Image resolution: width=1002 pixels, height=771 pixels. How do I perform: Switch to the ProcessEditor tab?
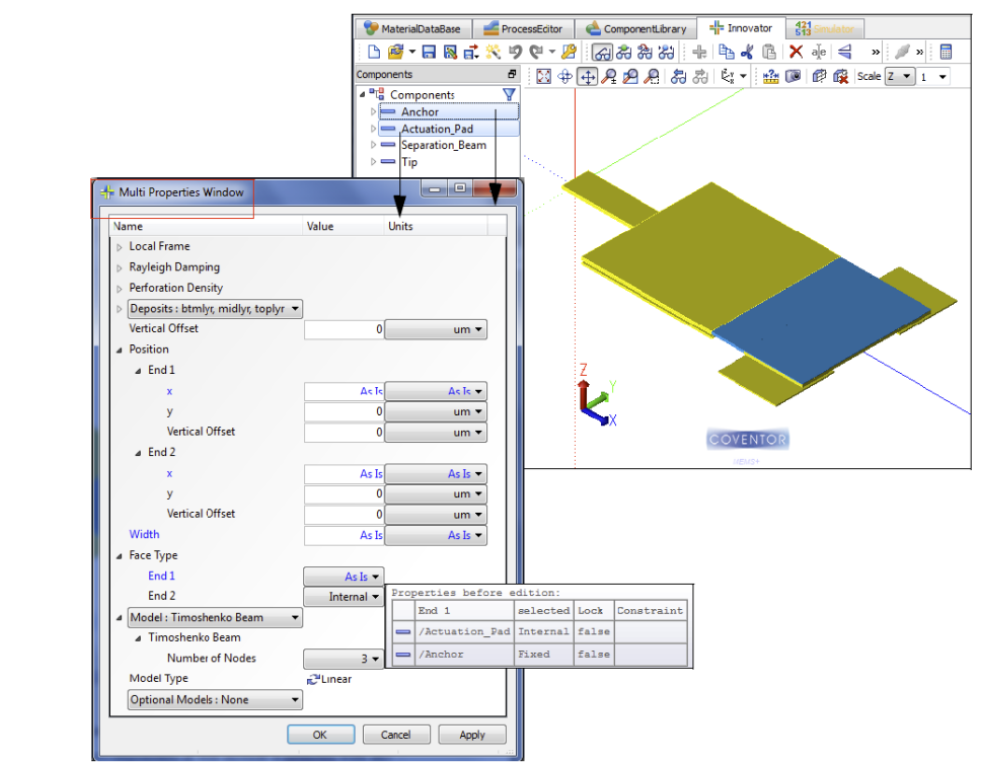click(x=523, y=29)
